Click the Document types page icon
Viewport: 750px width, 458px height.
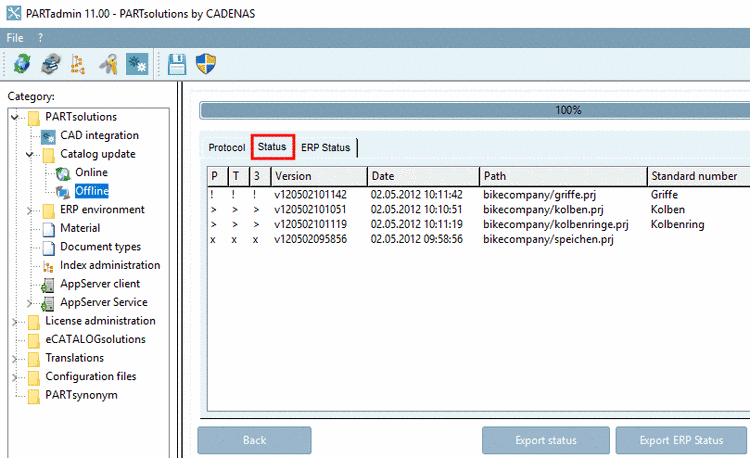click(49, 248)
